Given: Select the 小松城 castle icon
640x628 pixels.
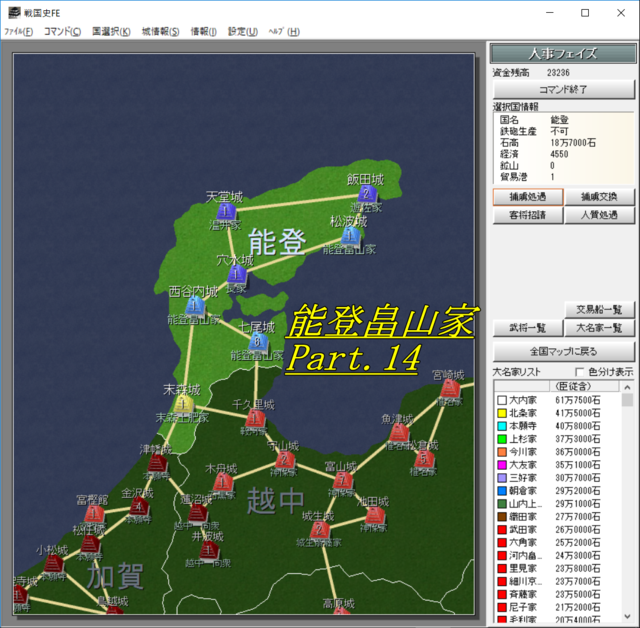Looking at the screenshot, I should point(54,565).
